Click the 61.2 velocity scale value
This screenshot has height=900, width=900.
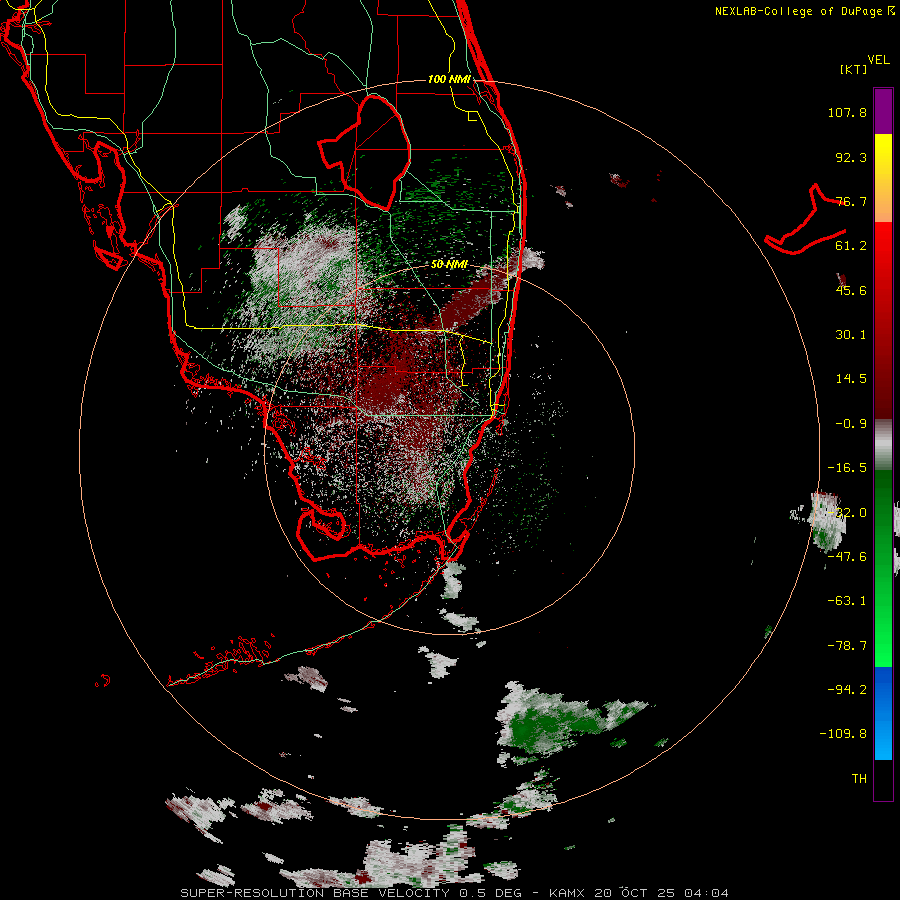point(851,246)
